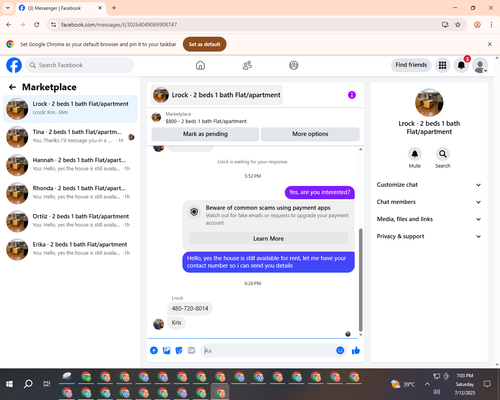Click Mark as pending button
500x400 pixels.
205,134
